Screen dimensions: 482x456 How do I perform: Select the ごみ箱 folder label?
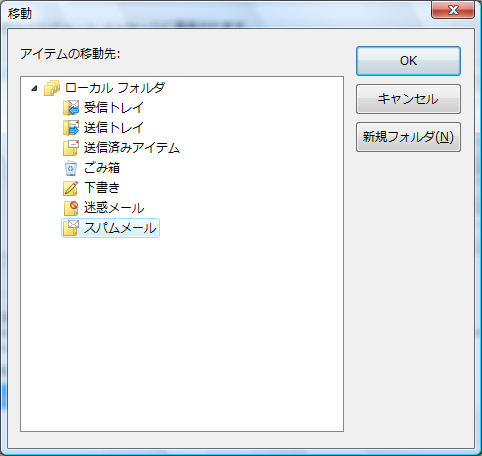click(x=102, y=168)
